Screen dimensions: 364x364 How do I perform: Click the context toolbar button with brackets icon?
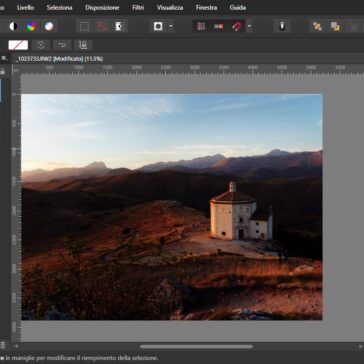click(41, 45)
